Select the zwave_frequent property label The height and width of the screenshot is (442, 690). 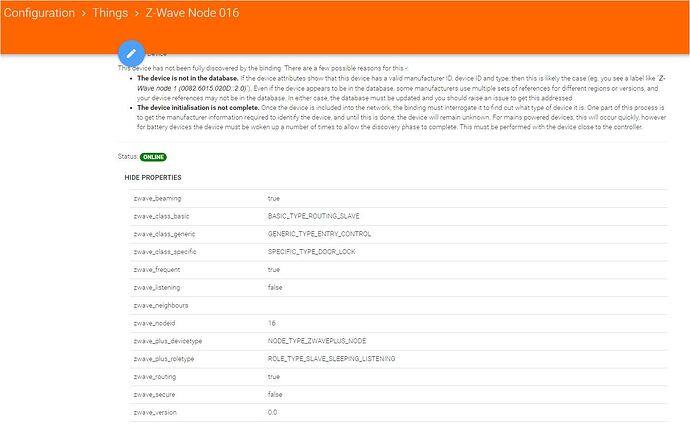click(155, 269)
